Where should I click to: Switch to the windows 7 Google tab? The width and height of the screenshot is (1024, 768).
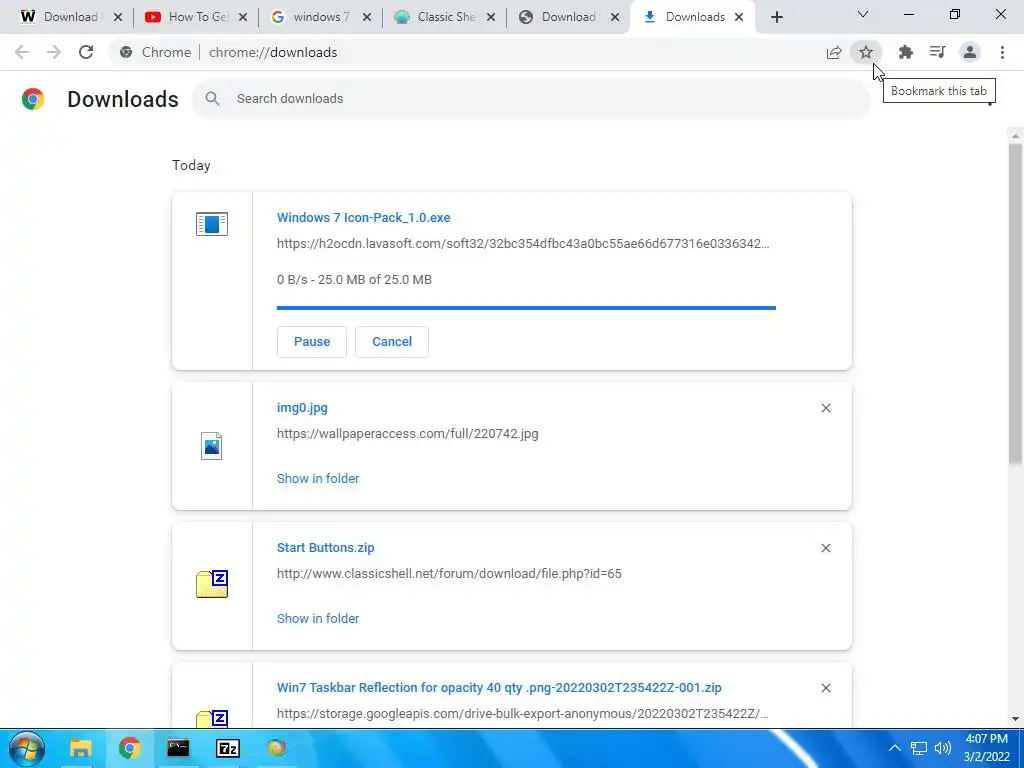[x=320, y=17]
